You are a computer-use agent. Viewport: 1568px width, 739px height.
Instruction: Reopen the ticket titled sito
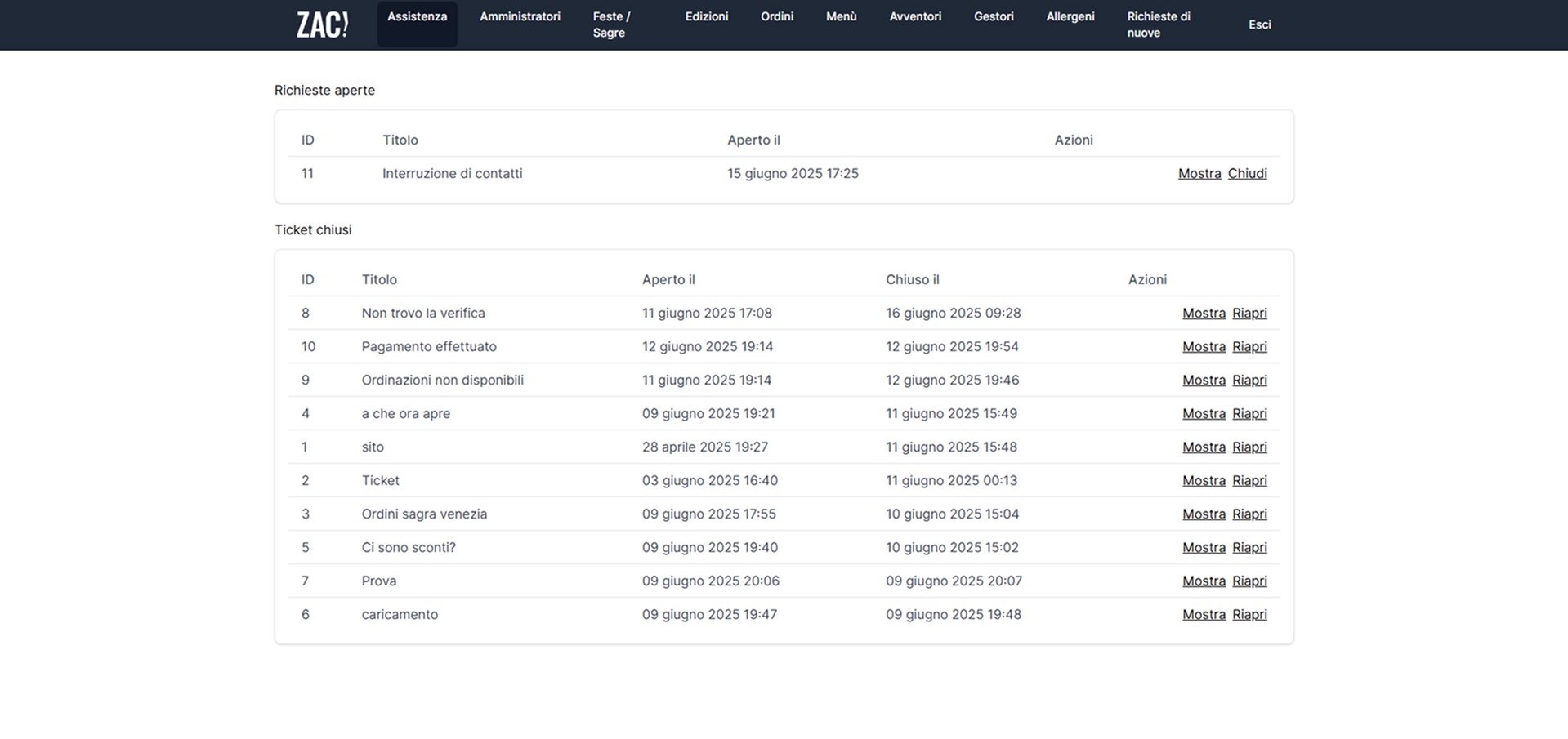(x=1249, y=447)
